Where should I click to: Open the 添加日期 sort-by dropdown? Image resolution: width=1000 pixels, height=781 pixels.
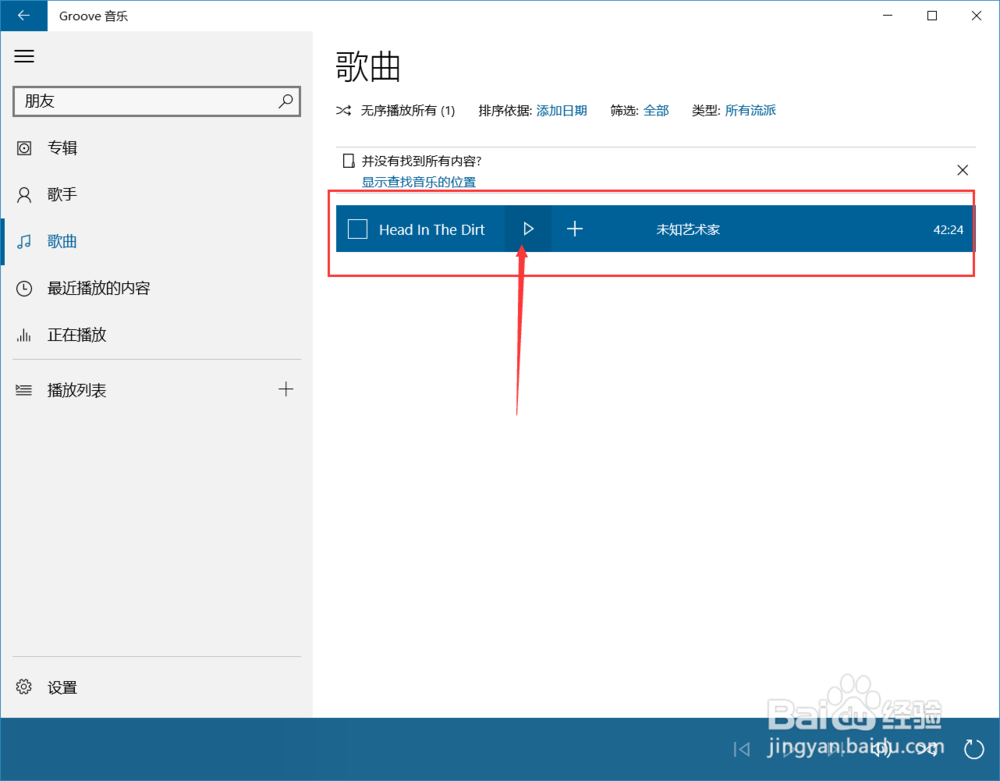pyautogui.click(x=561, y=110)
